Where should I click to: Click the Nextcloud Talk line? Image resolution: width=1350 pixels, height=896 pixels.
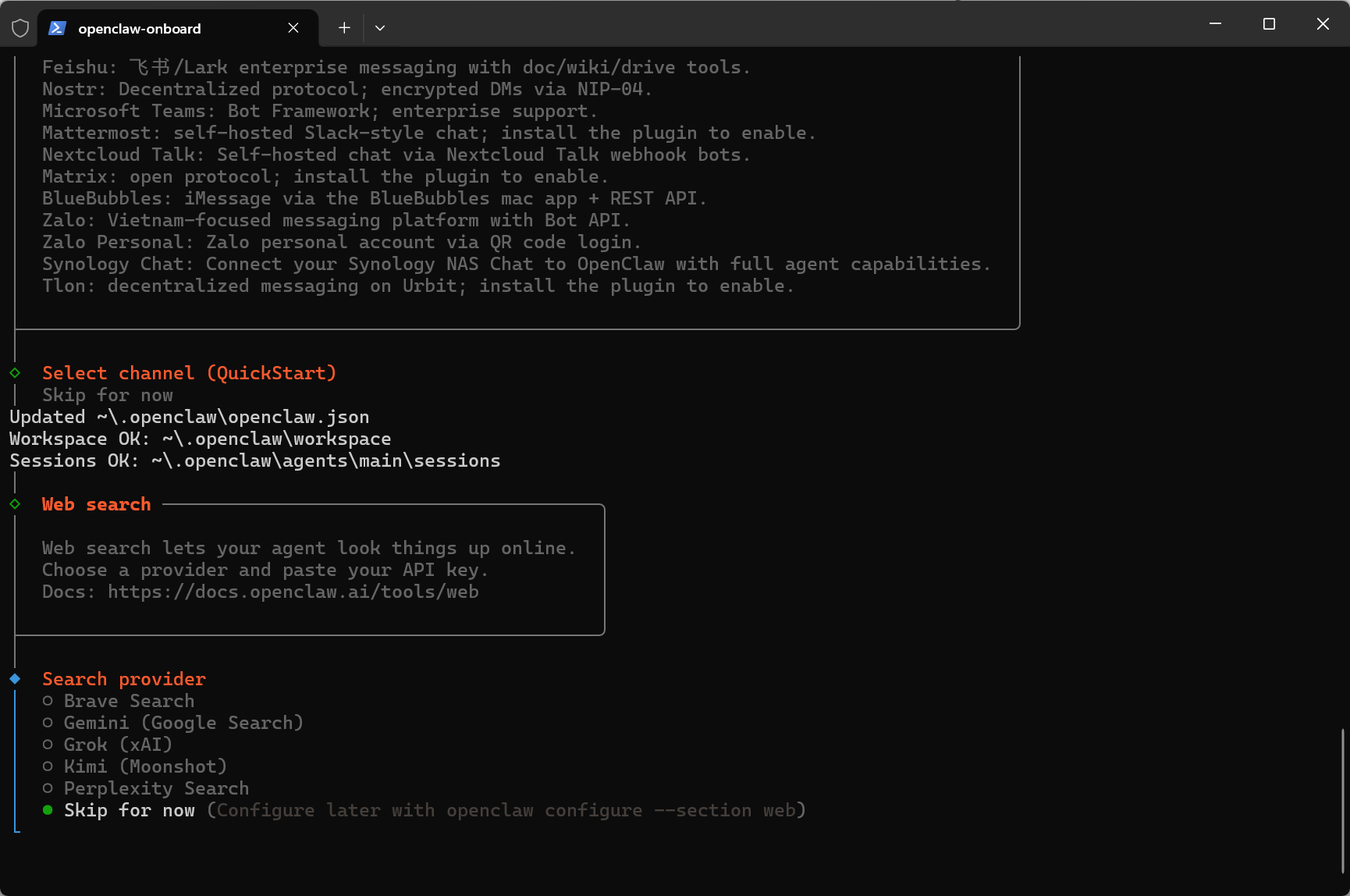396,155
